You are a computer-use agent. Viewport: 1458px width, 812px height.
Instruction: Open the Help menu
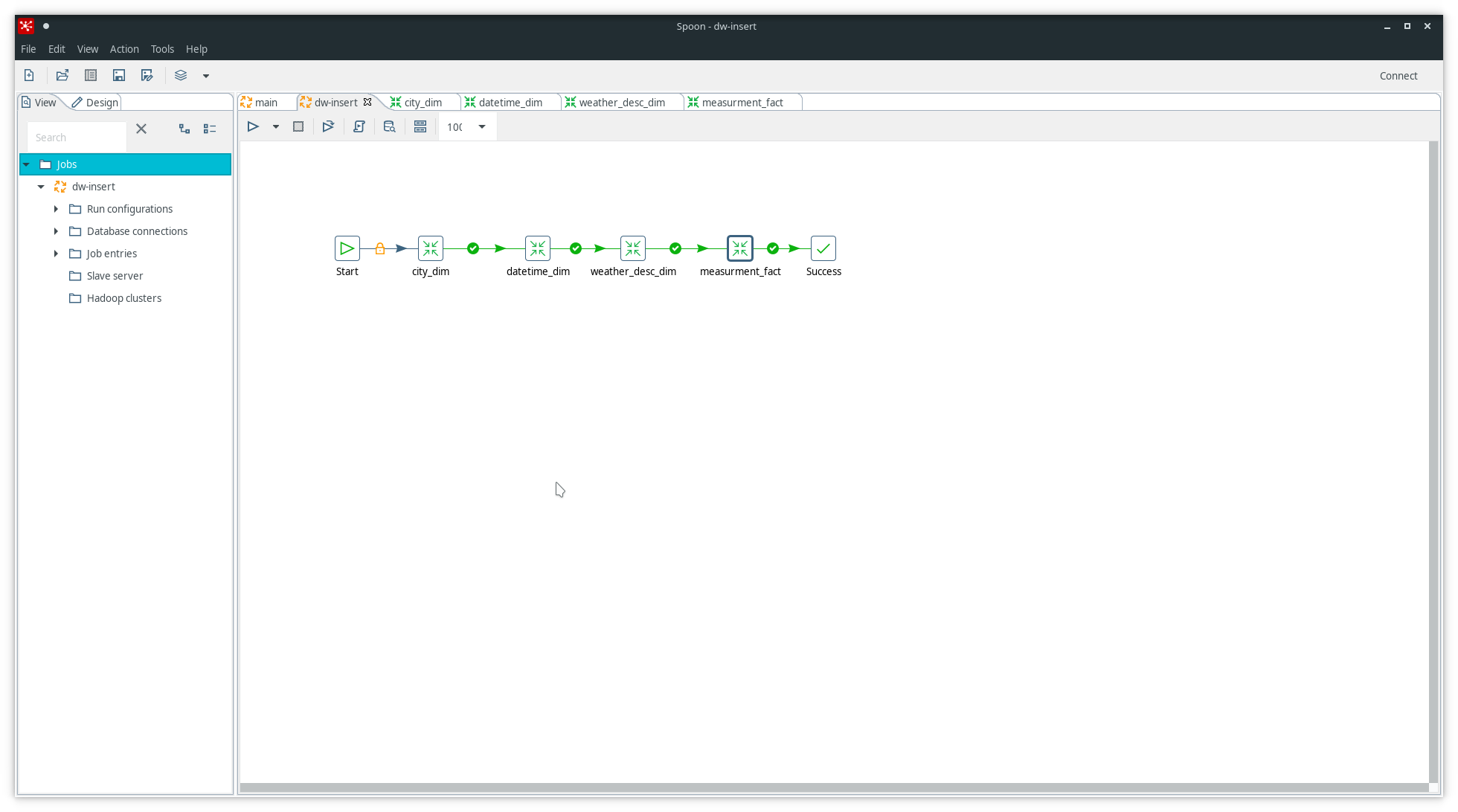pos(196,49)
